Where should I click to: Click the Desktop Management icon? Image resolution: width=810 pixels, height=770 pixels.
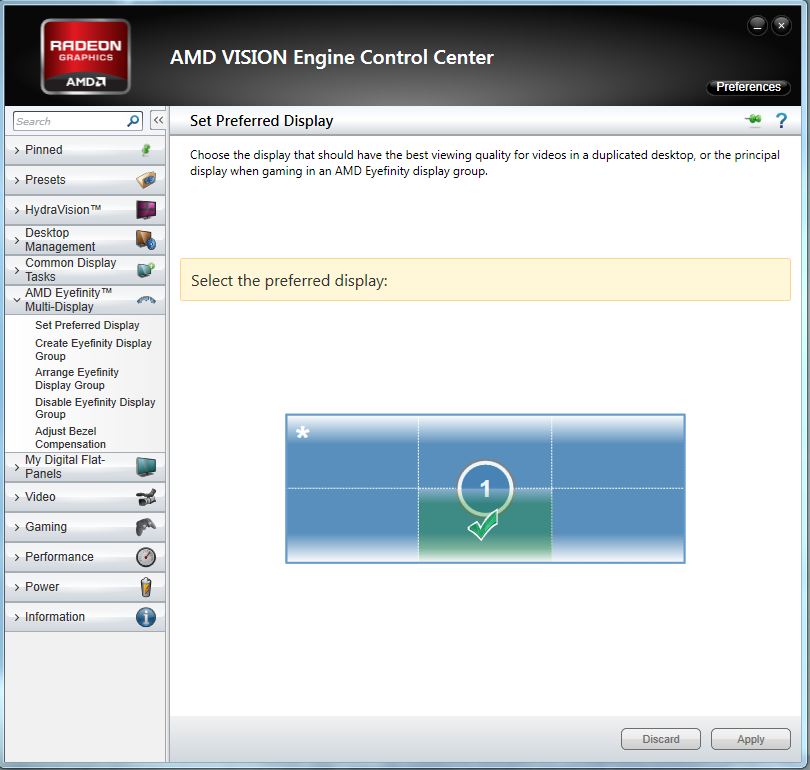pos(146,240)
